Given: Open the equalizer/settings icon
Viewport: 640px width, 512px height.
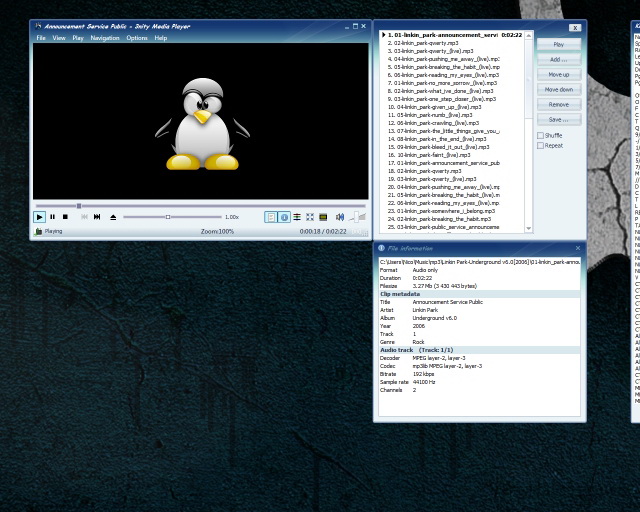Looking at the screenshot, I should tap(297, 217).
